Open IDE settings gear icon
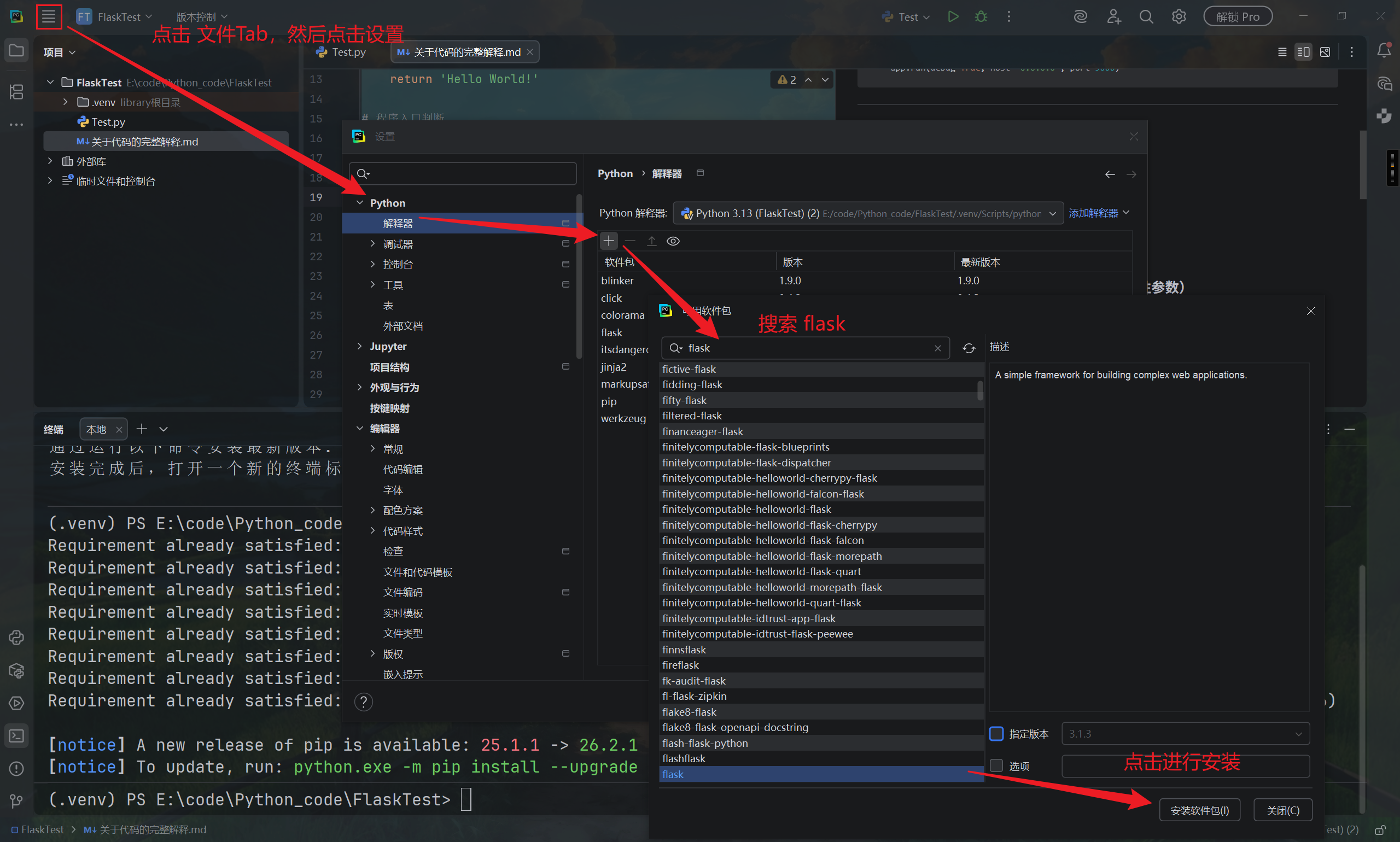Image resolution: width=1400 pixels, height=842 pixels. pos(1179,16)
